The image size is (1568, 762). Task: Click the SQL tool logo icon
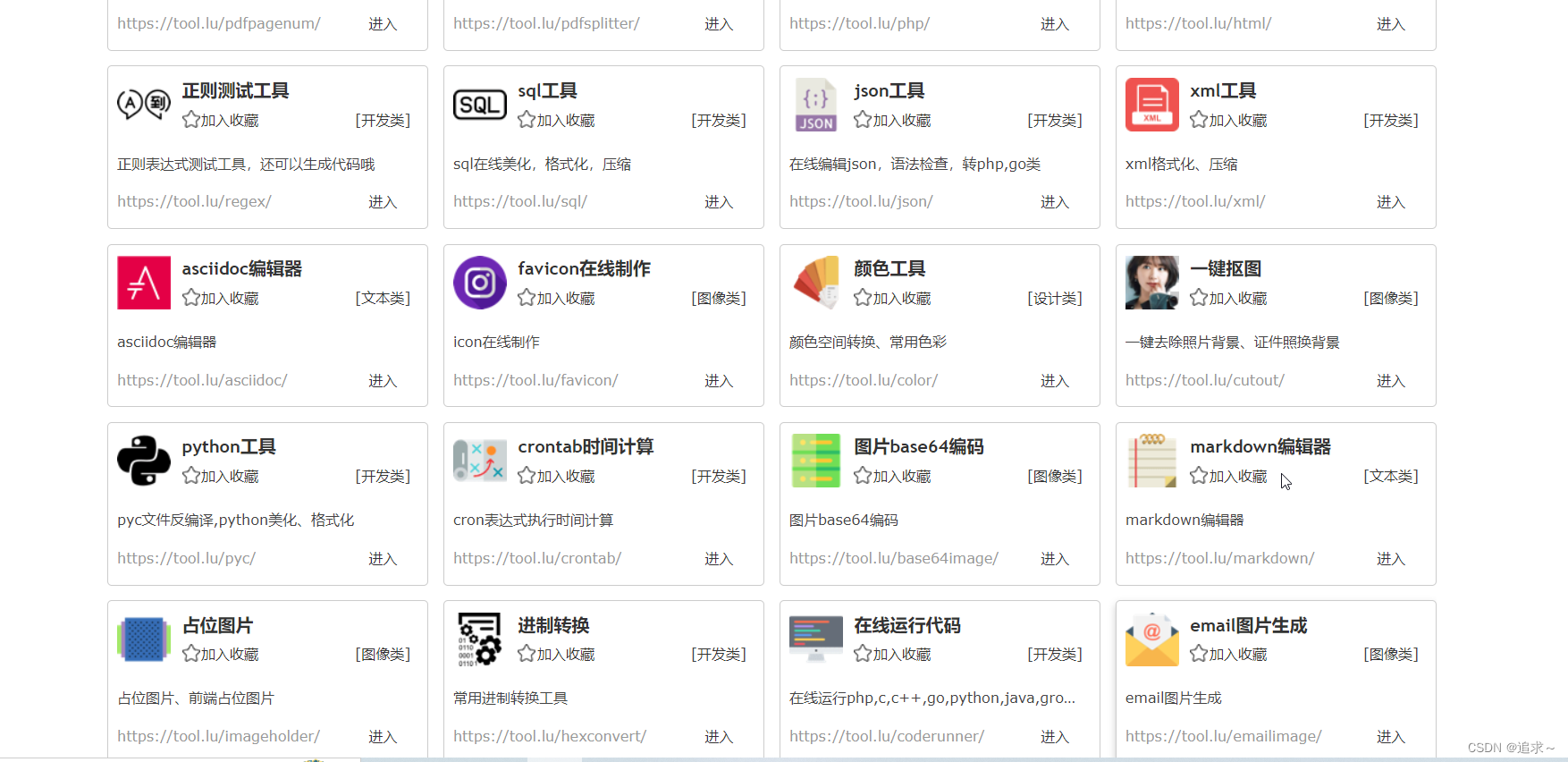[x=480, y=105]
